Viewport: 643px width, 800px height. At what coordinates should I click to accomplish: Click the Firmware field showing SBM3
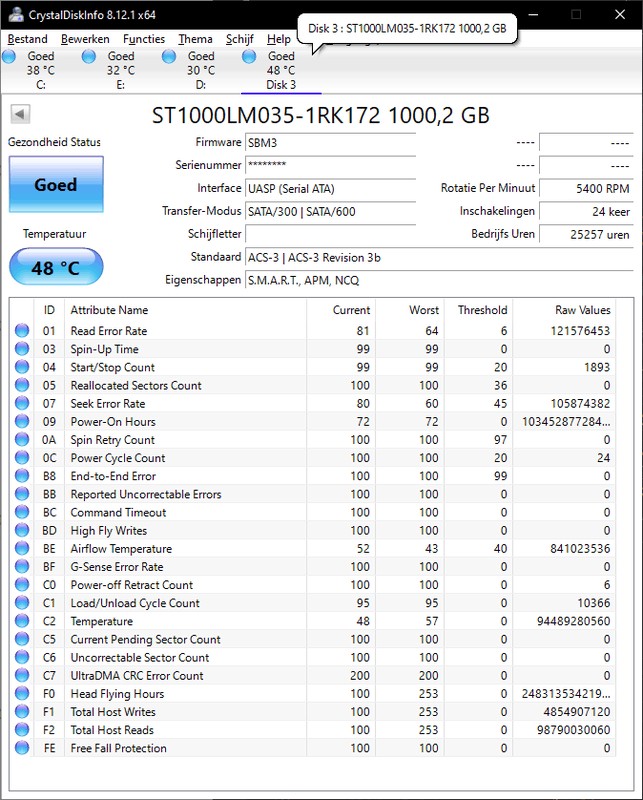330,143
